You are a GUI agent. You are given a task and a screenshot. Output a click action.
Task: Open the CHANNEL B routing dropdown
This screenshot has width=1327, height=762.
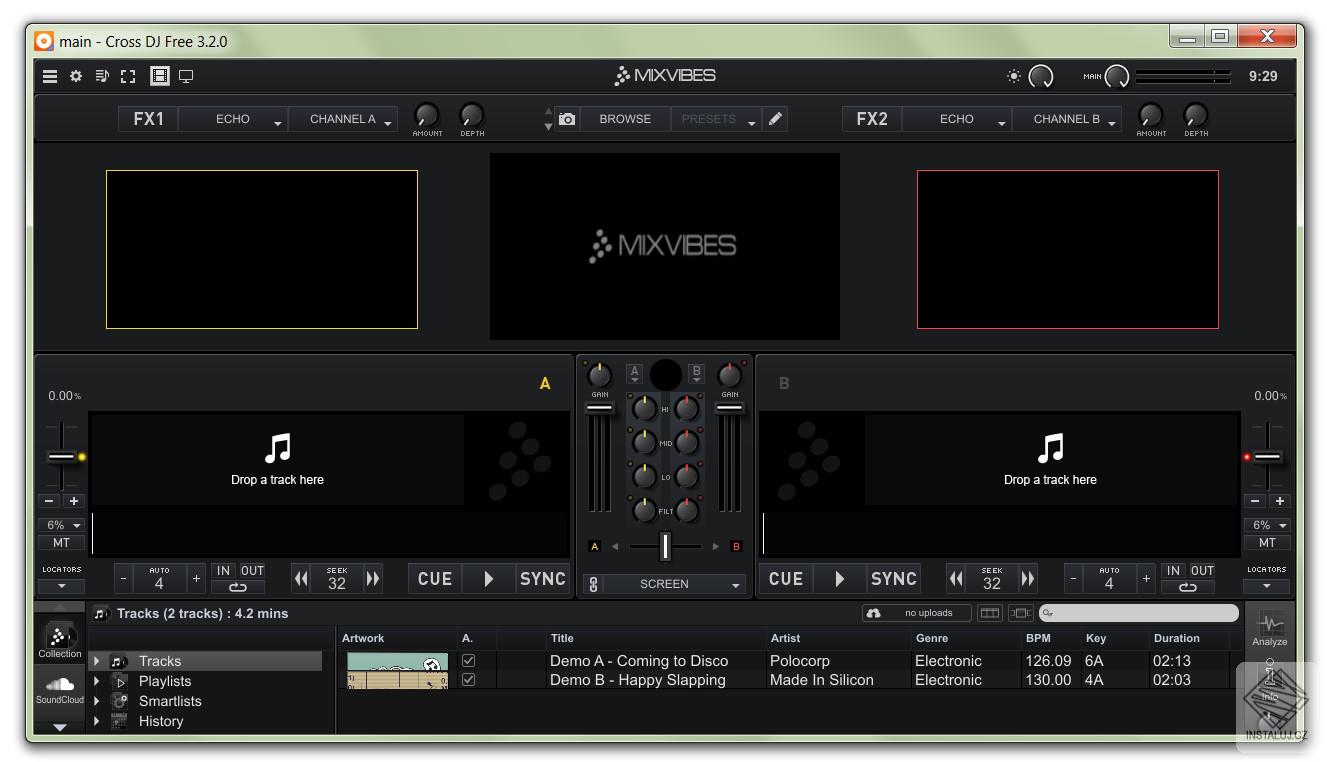(x=1066, y=118)
